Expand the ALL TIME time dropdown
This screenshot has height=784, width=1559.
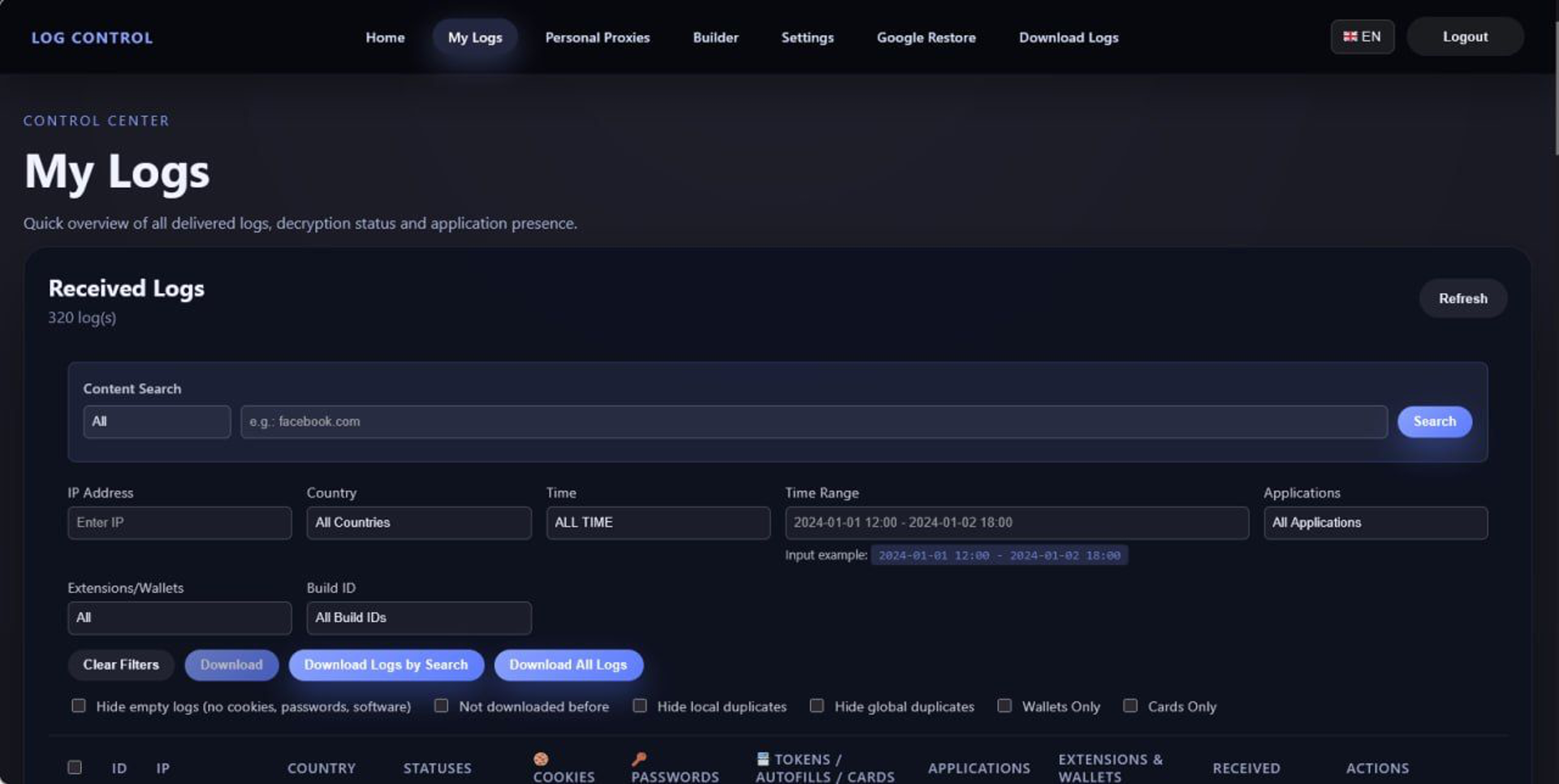pyautogui.click(x=658, y=523)
